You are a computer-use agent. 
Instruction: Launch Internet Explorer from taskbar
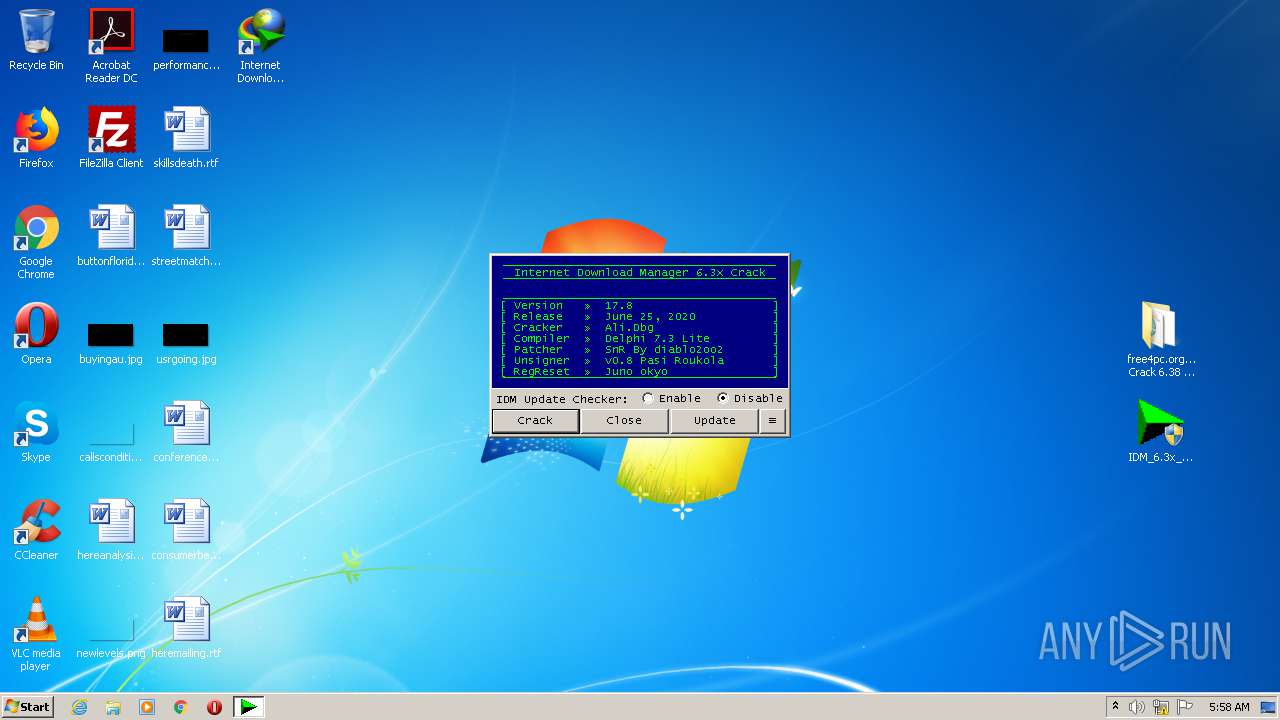pyautogui.click(x=79, y=707)
